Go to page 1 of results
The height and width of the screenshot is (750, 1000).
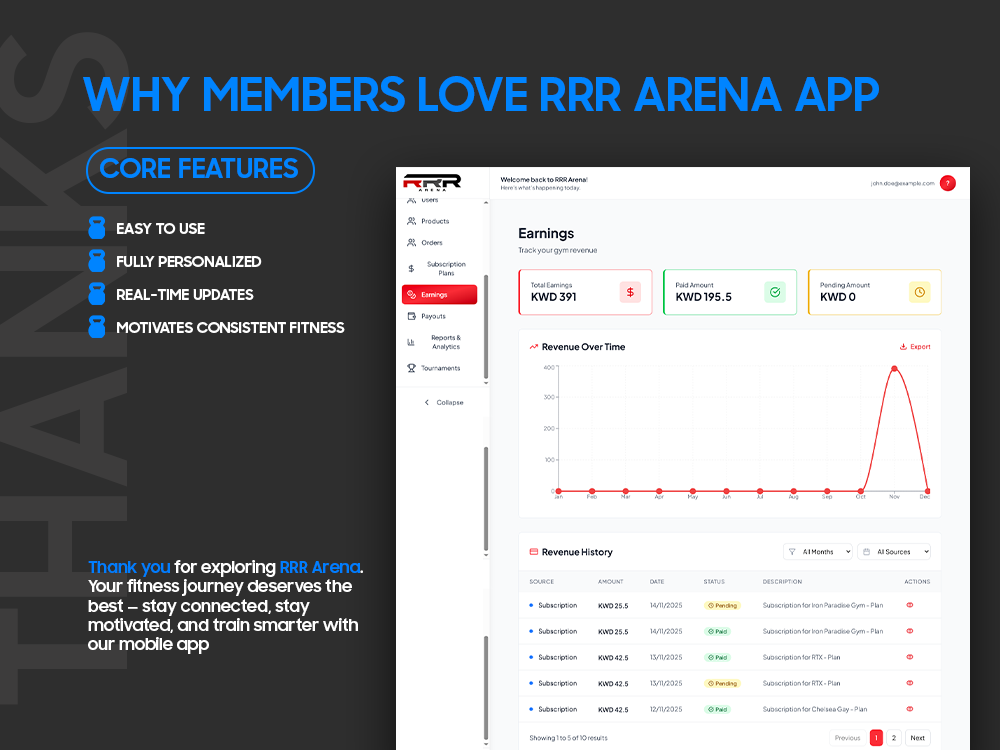pos(876,738)
